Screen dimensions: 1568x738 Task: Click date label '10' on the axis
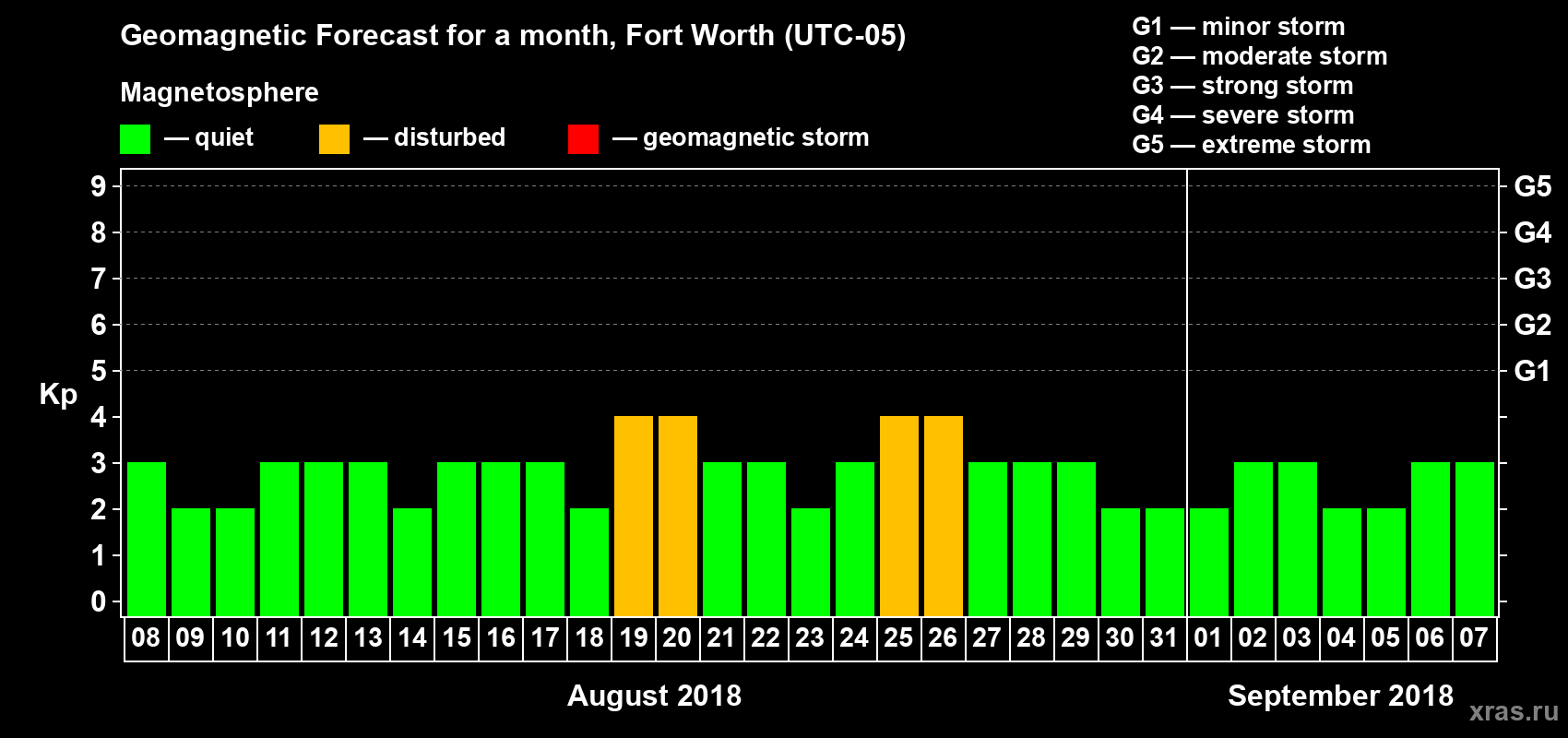point(235,638)
